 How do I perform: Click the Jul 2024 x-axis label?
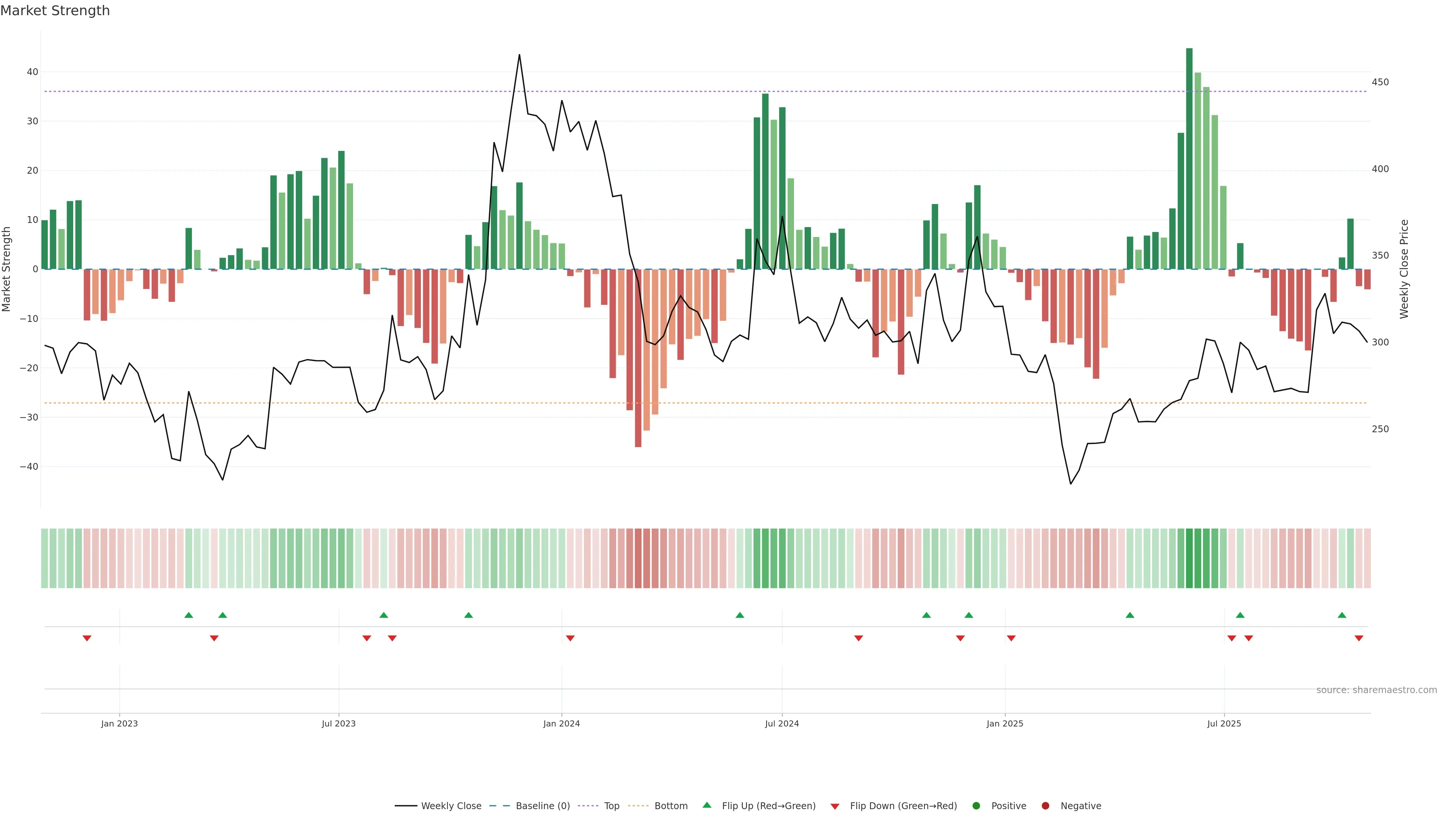click(x=782, y=723)
